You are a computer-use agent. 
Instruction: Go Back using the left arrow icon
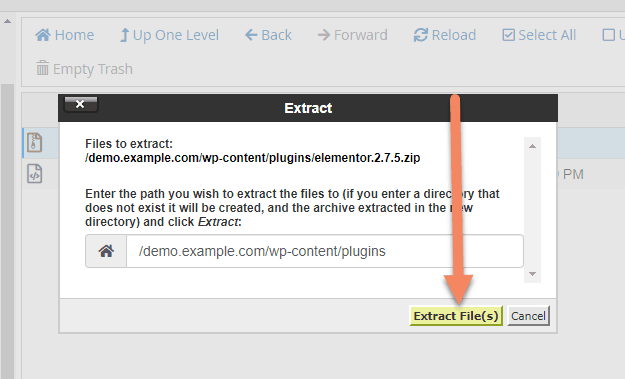pyautogui.click(x=251, y=35)
